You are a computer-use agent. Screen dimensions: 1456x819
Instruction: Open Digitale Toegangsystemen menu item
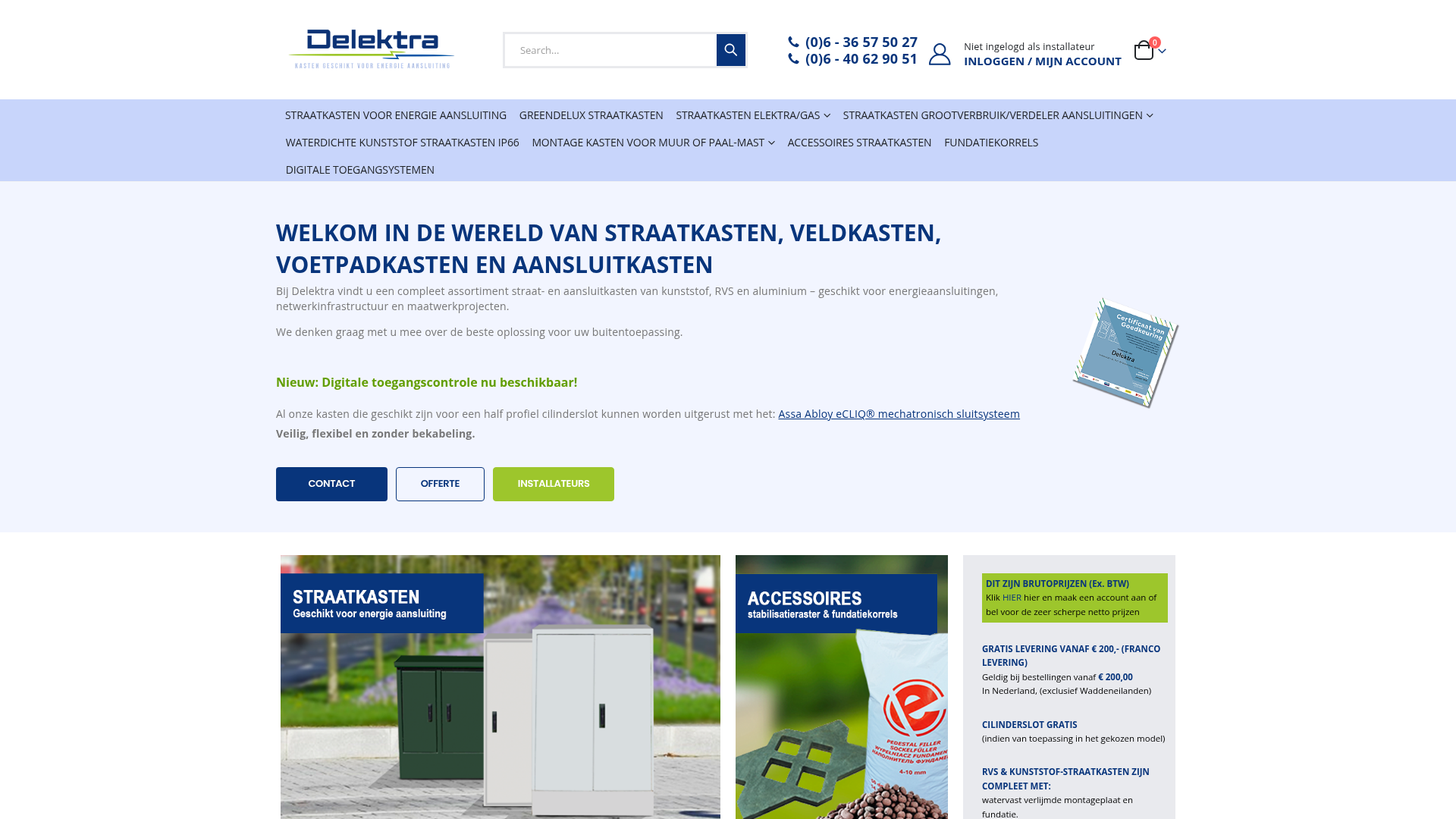tap(360, 170)
